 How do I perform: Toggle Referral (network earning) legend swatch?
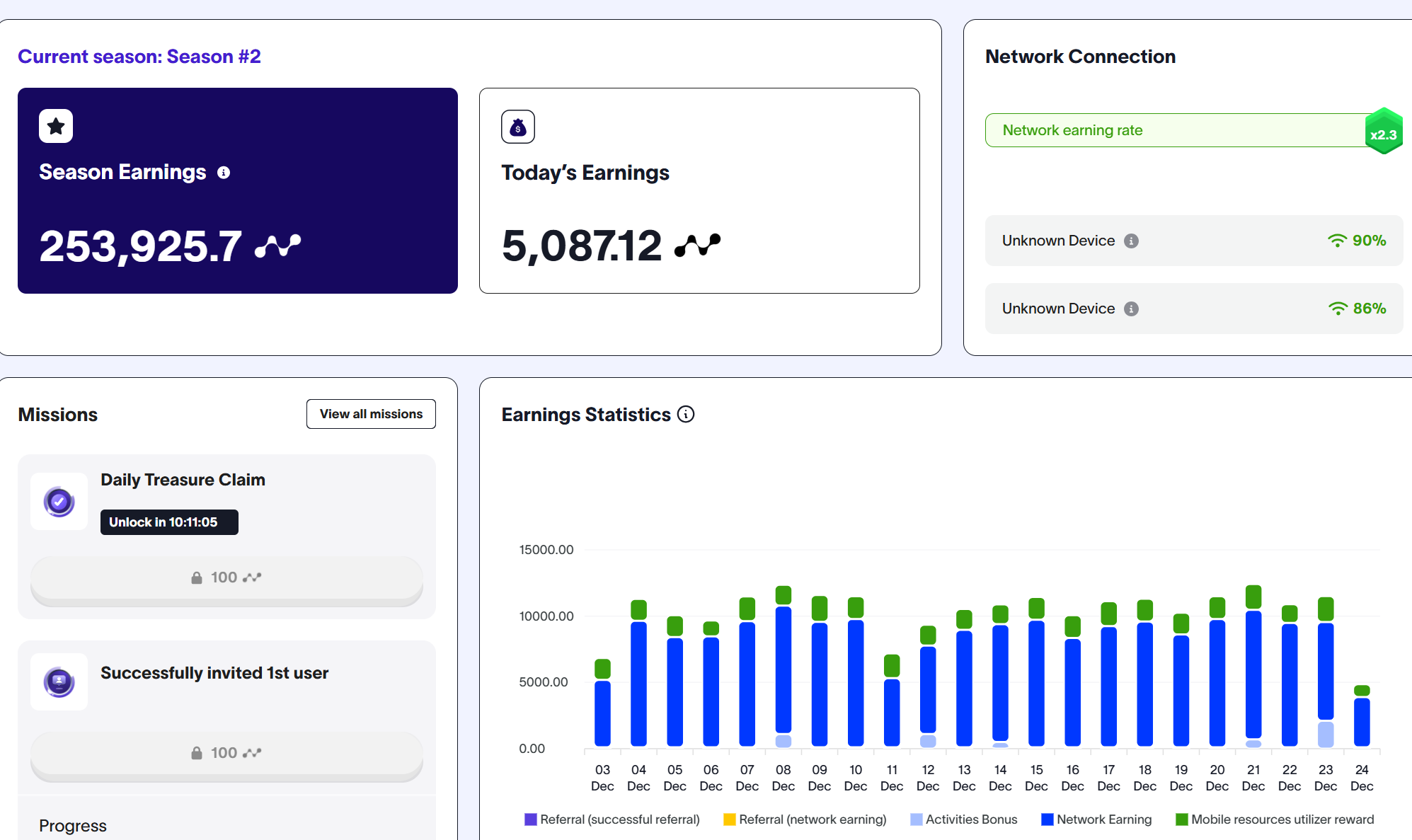pos(730,819)
